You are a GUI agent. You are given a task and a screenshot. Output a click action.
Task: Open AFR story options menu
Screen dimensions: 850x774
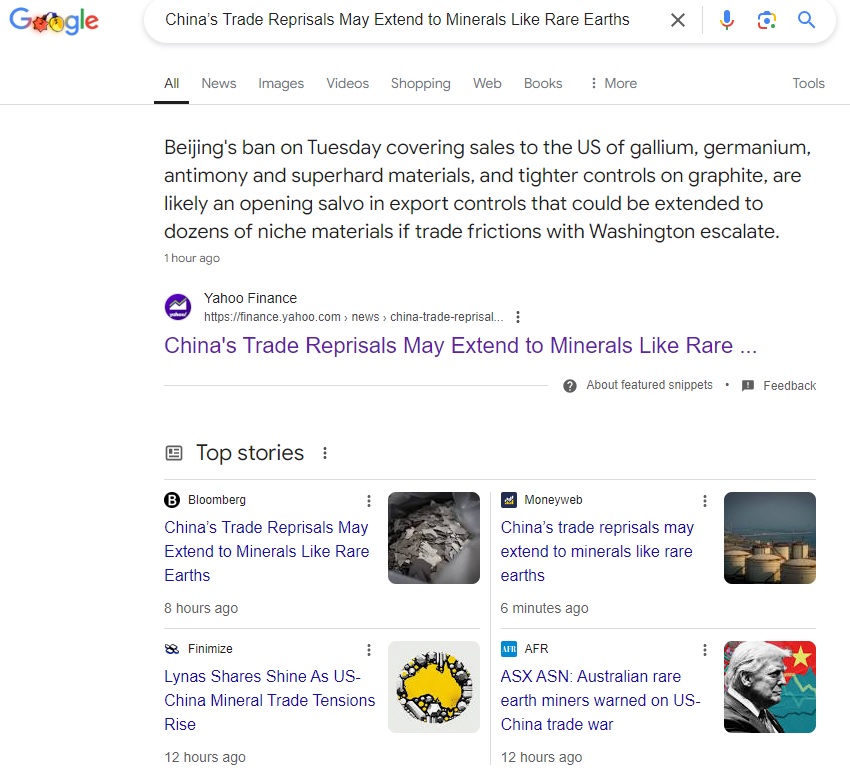[x=705, y=649]
